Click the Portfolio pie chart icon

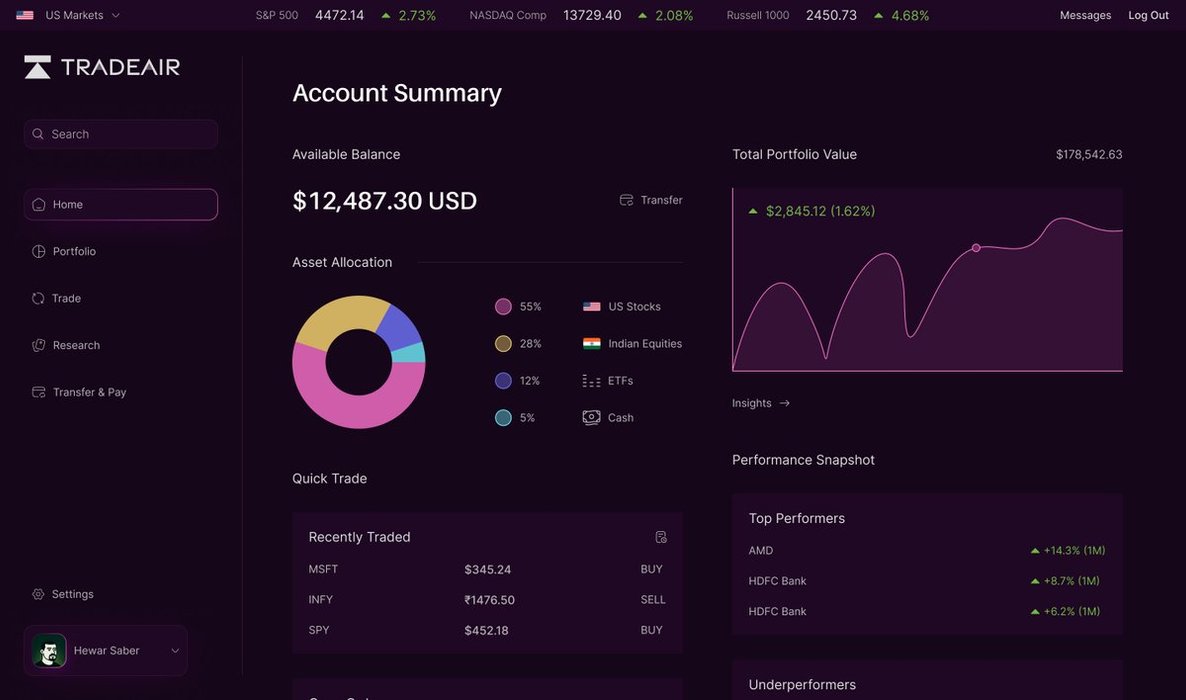click(x=39, y=252)
